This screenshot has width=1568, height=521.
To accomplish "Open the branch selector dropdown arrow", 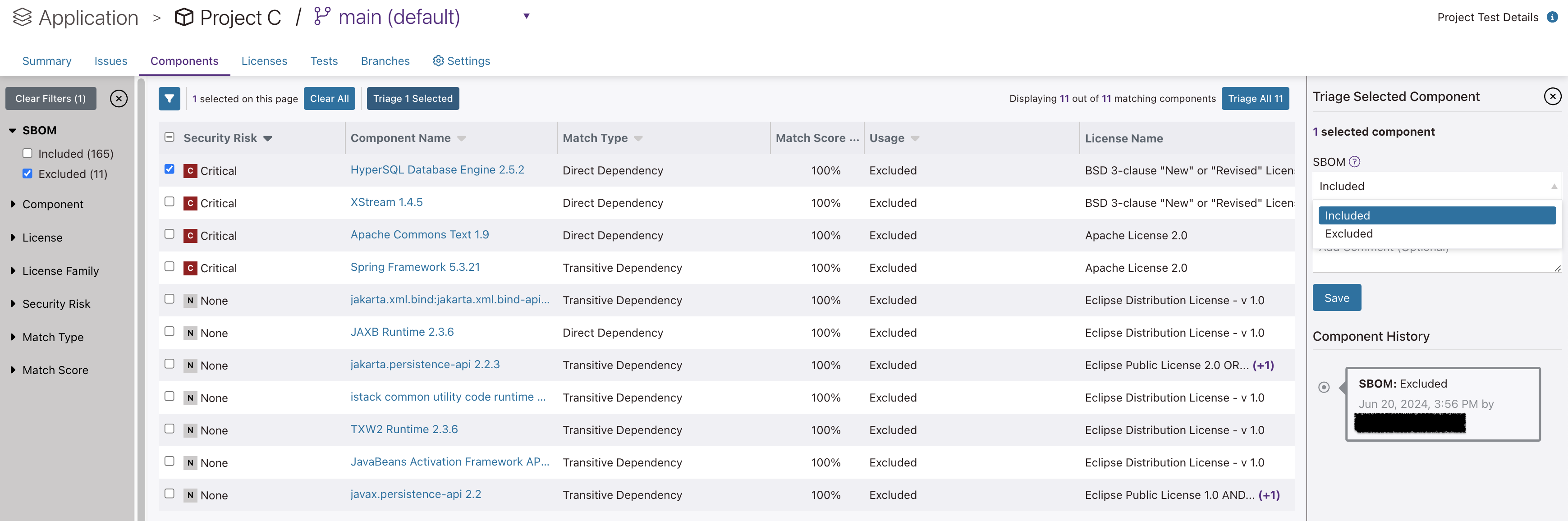I will (527, 16).
